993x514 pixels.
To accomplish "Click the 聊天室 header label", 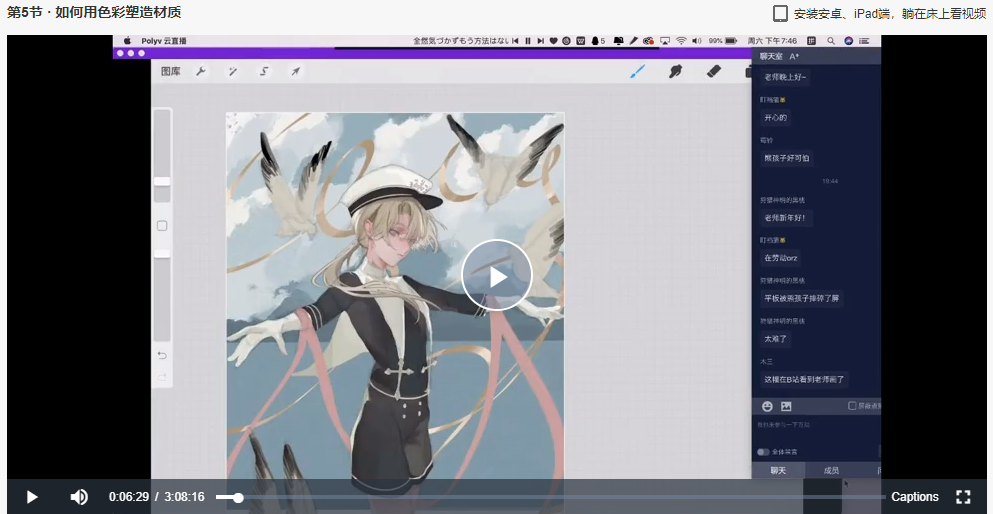I will coord(771,56).
